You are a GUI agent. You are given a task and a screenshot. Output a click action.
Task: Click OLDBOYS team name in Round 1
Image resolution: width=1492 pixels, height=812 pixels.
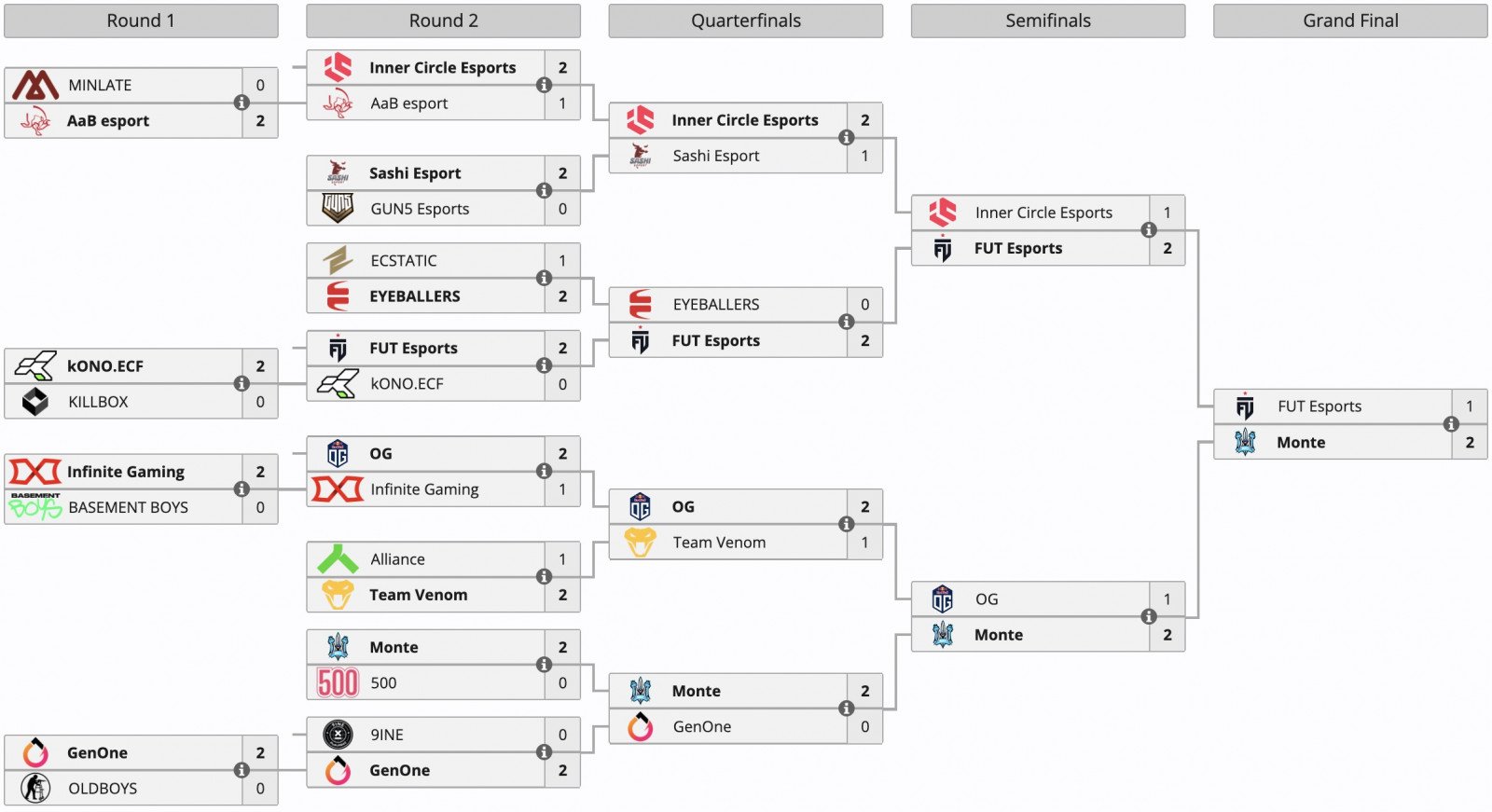103,788
